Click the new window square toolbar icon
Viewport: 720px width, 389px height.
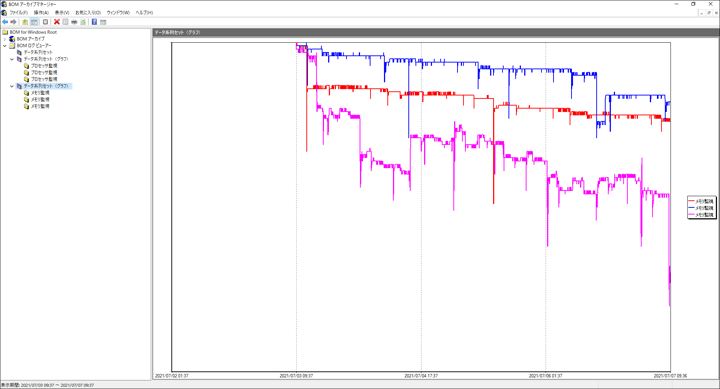45,22
